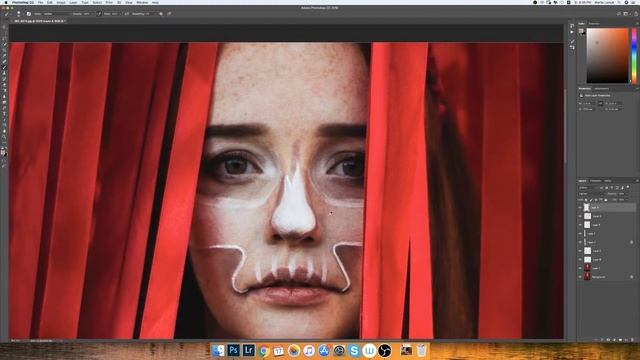Select the Eraser tool
The height and width of the screenshot is (360, 640).
4,84
